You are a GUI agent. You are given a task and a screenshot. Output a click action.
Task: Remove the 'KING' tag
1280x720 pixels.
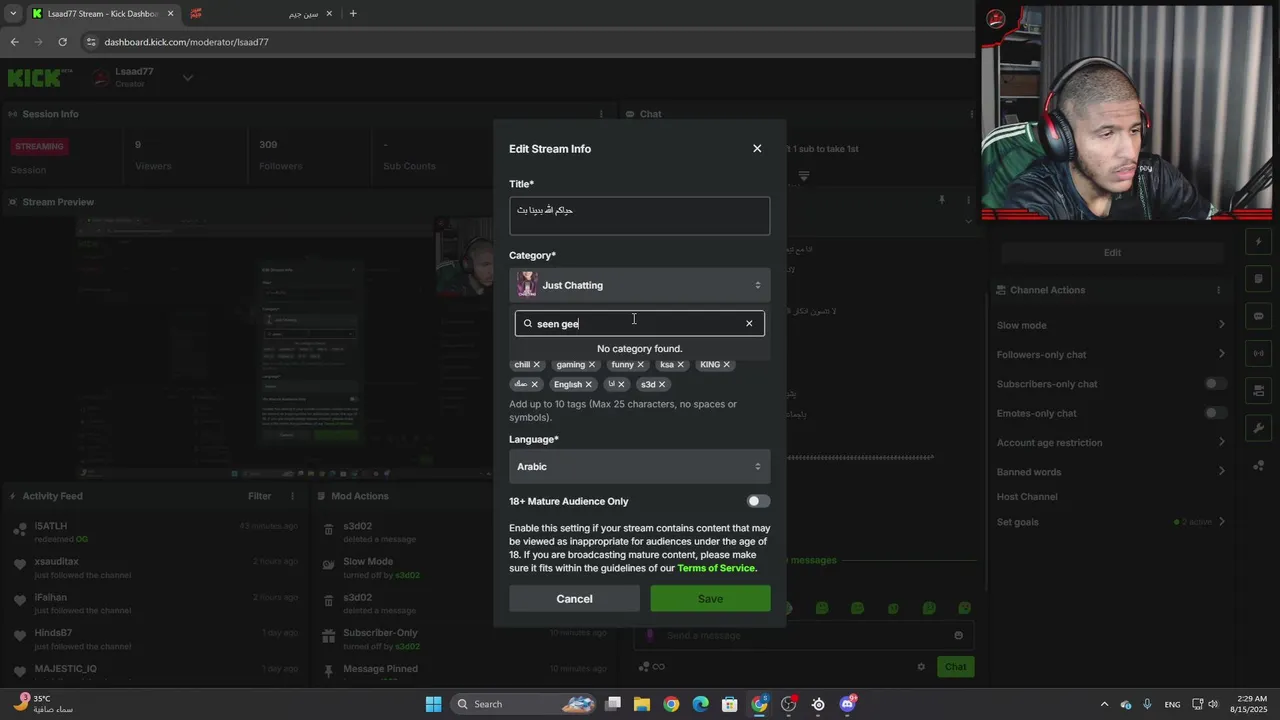click(727, 365)
